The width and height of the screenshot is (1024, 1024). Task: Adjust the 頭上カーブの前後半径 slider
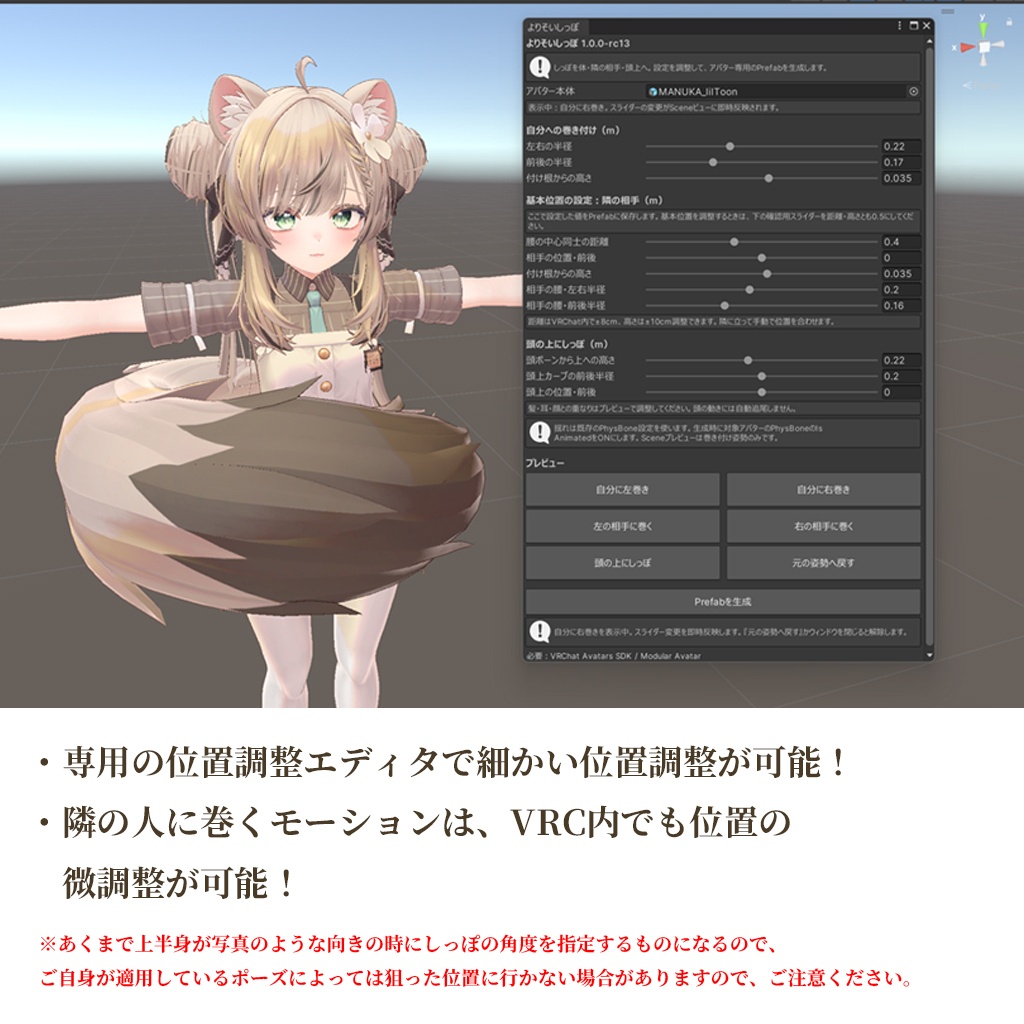pos(761,376)
